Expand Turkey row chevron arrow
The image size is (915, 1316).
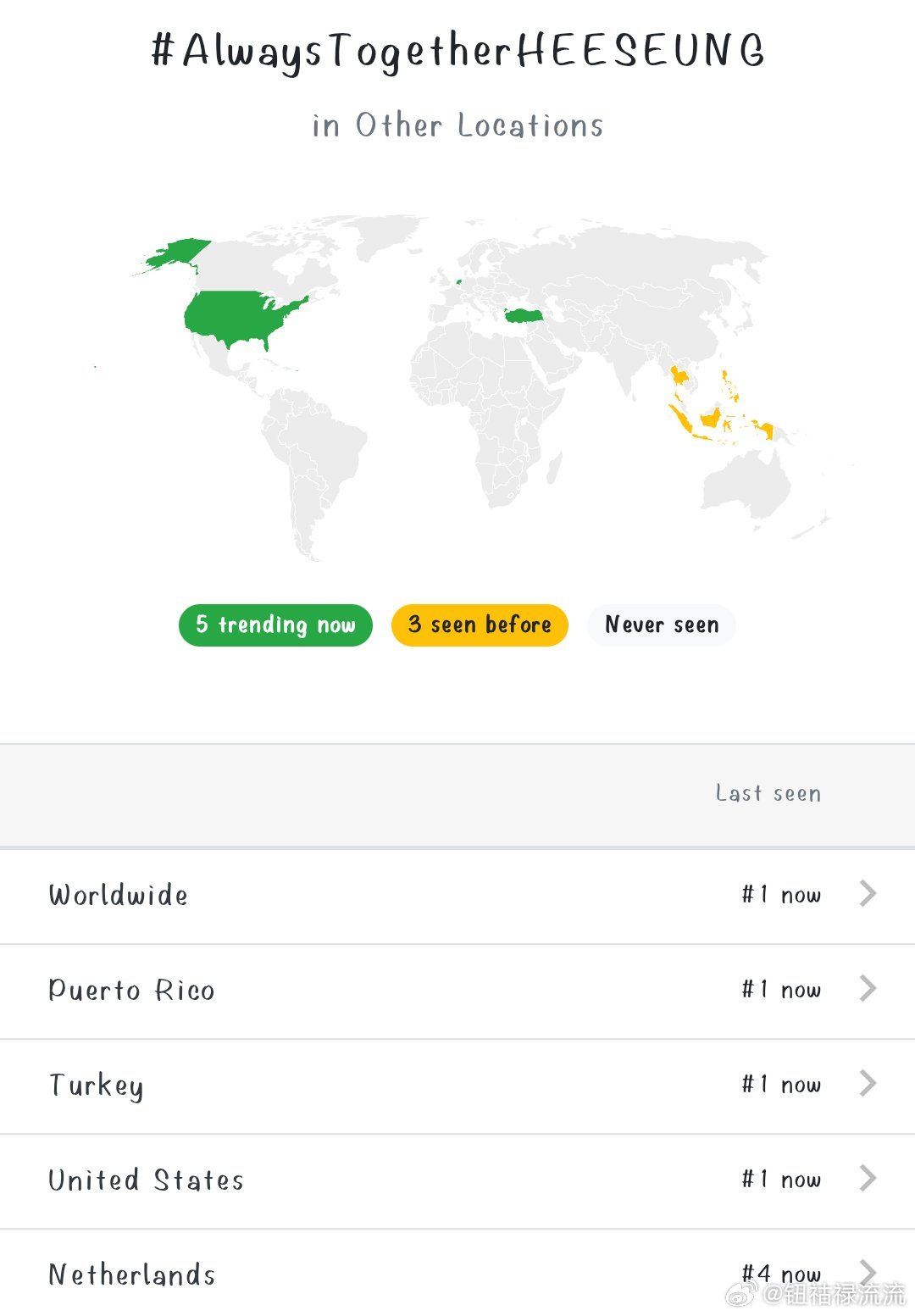tap(868, 1083)
